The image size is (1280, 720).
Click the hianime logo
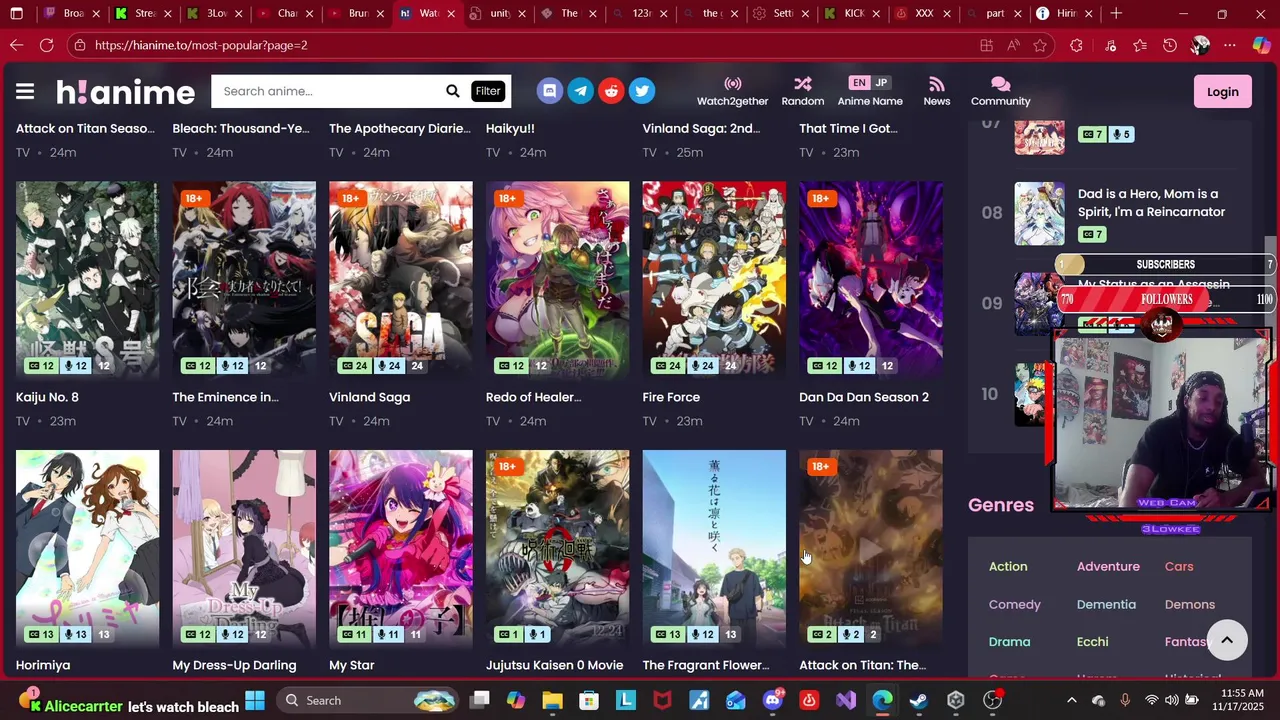point(125,92)
